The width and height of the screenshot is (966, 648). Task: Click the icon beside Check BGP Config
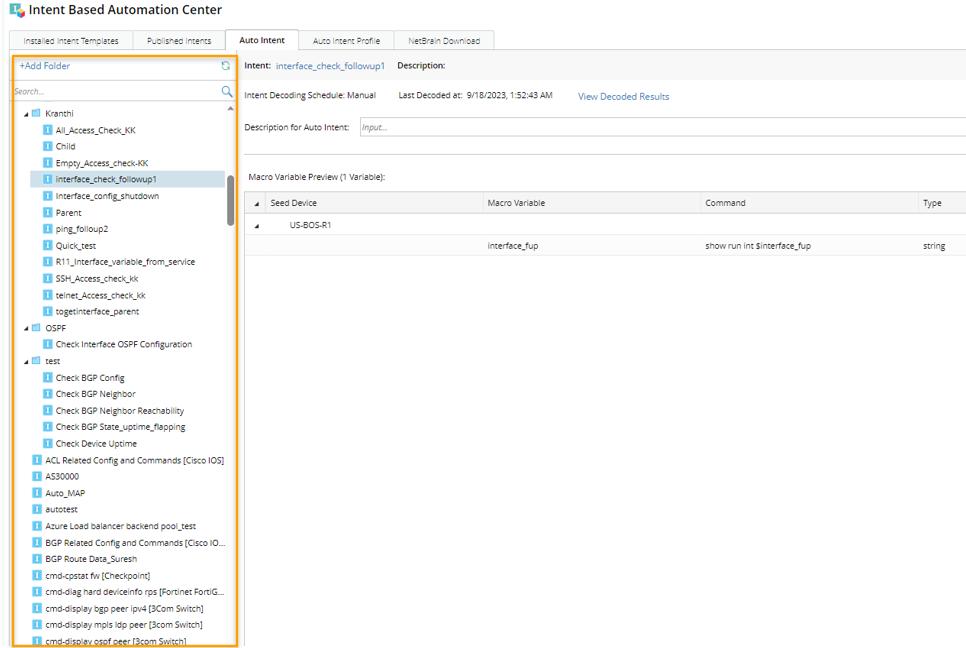coord(47,377)
